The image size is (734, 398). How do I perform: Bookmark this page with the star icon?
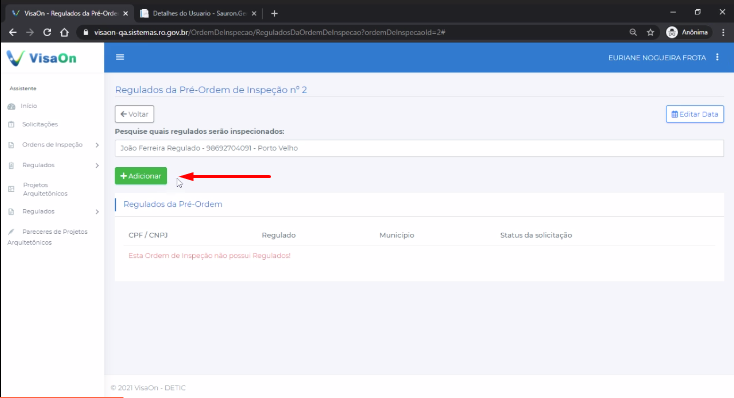(650, 32)
